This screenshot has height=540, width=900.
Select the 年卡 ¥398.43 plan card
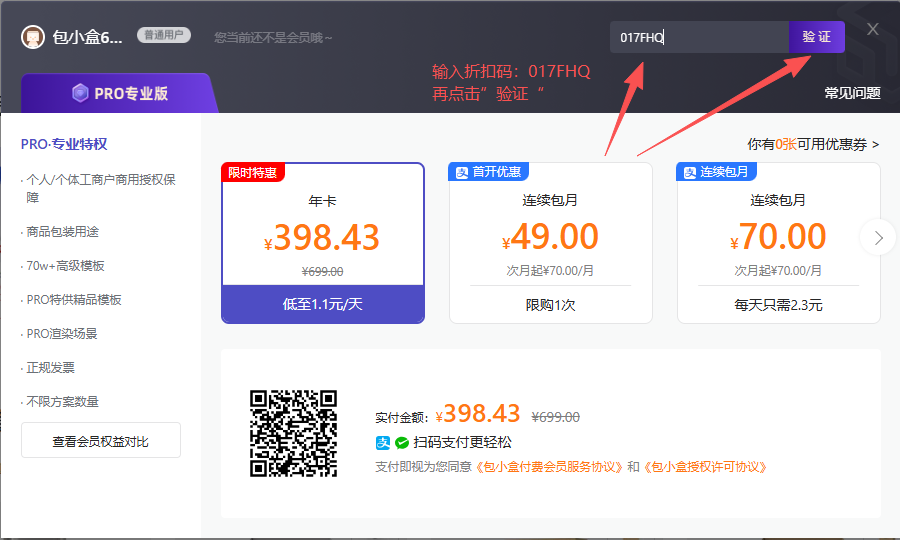click(323, 243)
